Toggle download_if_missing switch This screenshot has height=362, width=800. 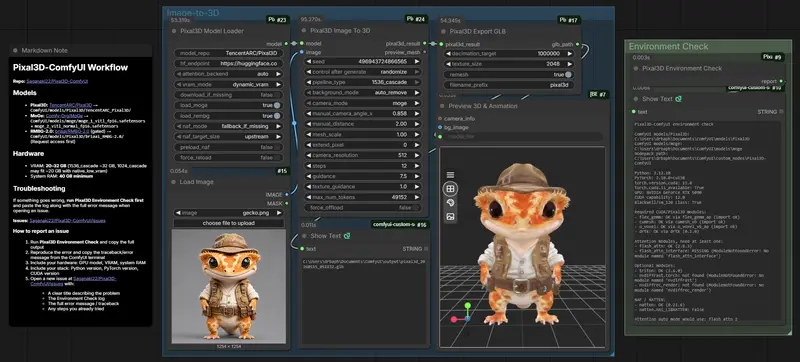277,95
